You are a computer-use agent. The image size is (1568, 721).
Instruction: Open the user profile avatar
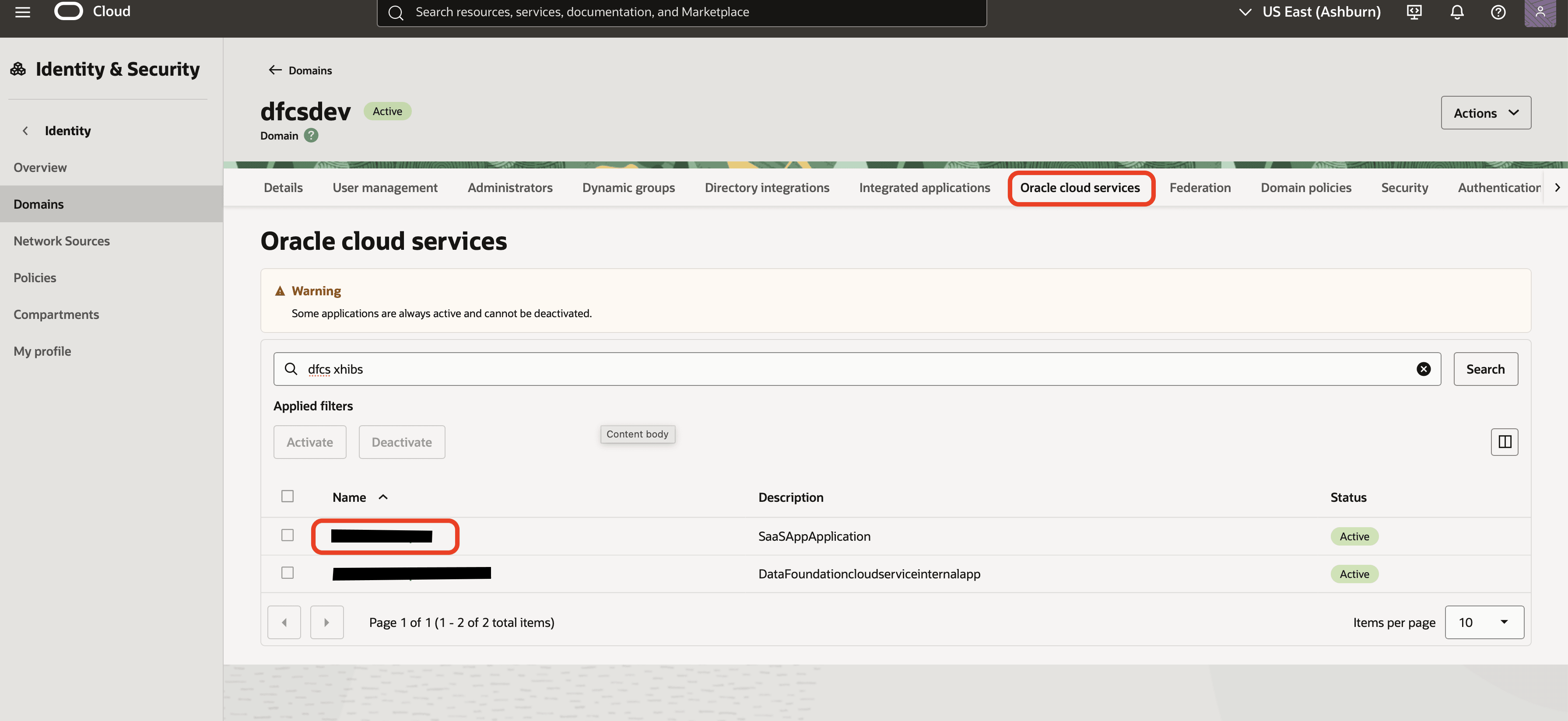pyautogui.click(x=1540, y=12)
